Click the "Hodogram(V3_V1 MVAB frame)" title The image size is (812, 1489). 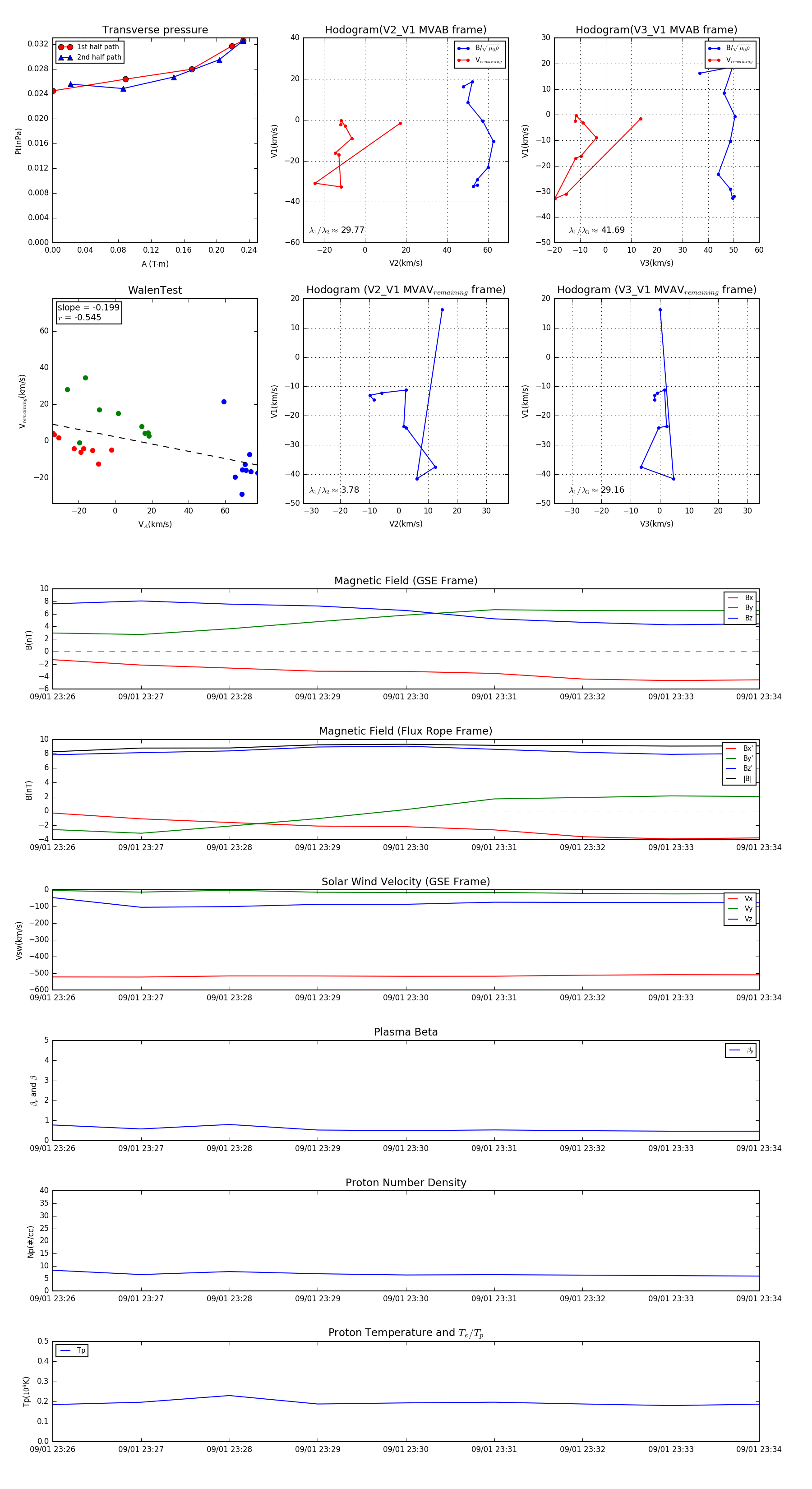656,30
